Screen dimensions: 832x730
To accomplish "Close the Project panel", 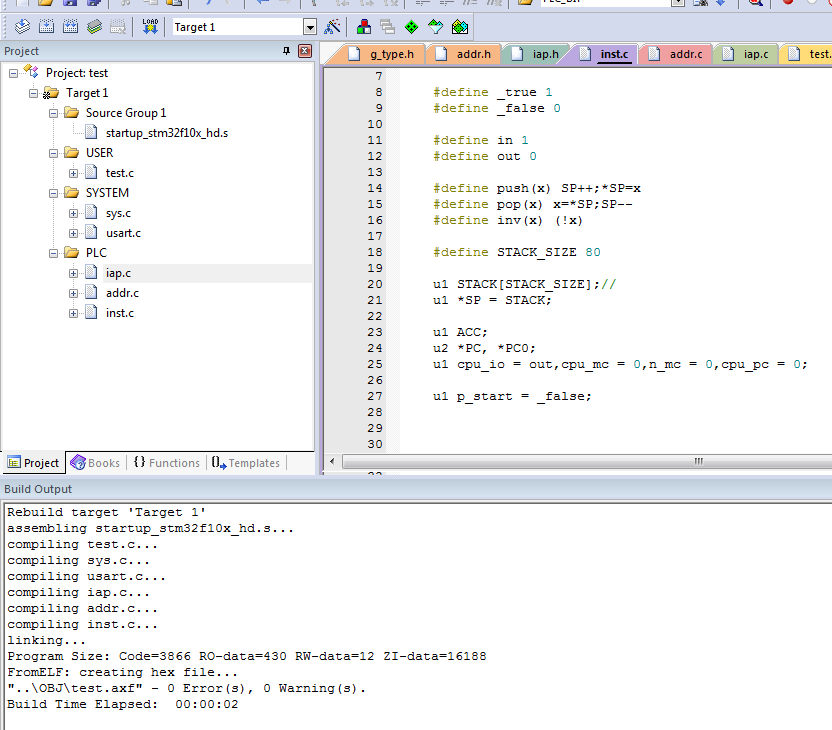I will click(x=305, y=51).
